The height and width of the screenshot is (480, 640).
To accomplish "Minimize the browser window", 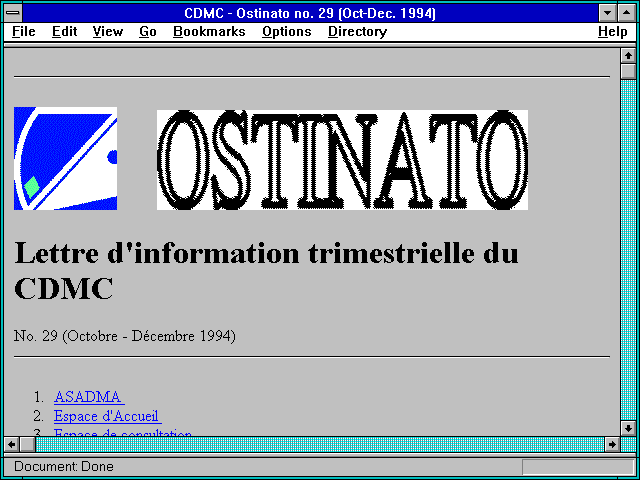I will (x=607, y=13).
